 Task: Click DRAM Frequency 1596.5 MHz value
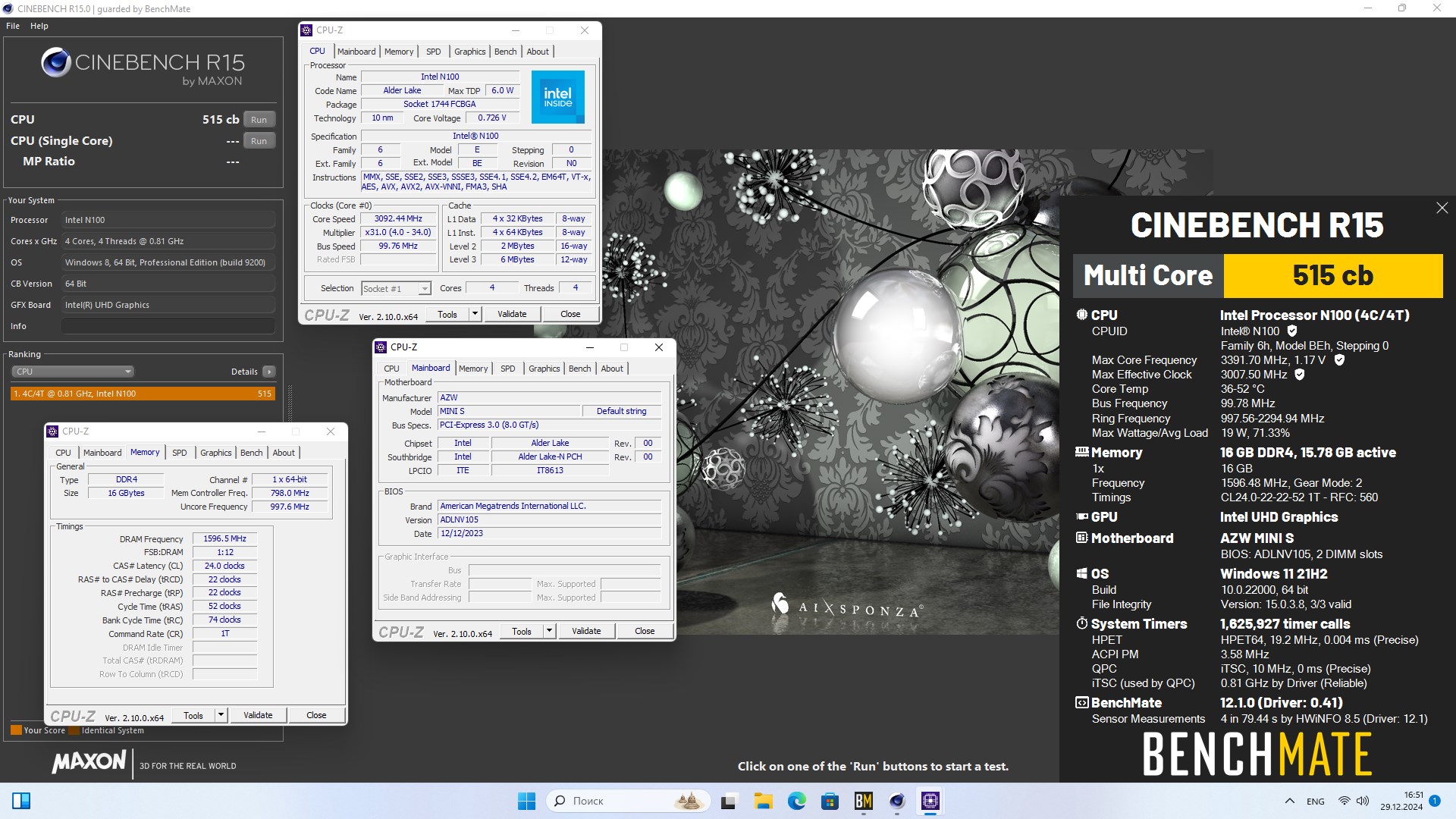(224, 538)
